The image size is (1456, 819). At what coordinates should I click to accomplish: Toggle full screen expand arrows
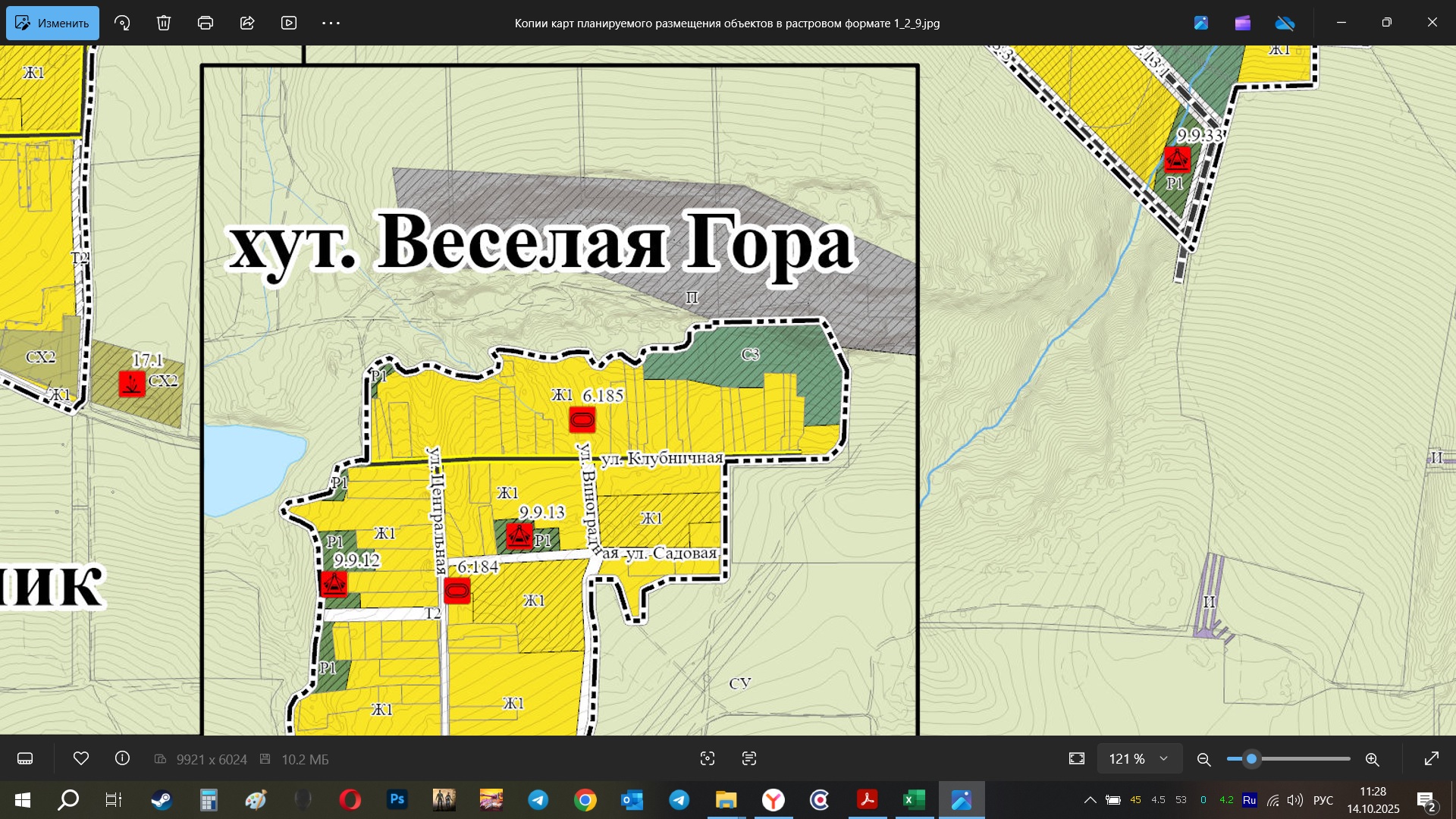(x=1432, y=759)
